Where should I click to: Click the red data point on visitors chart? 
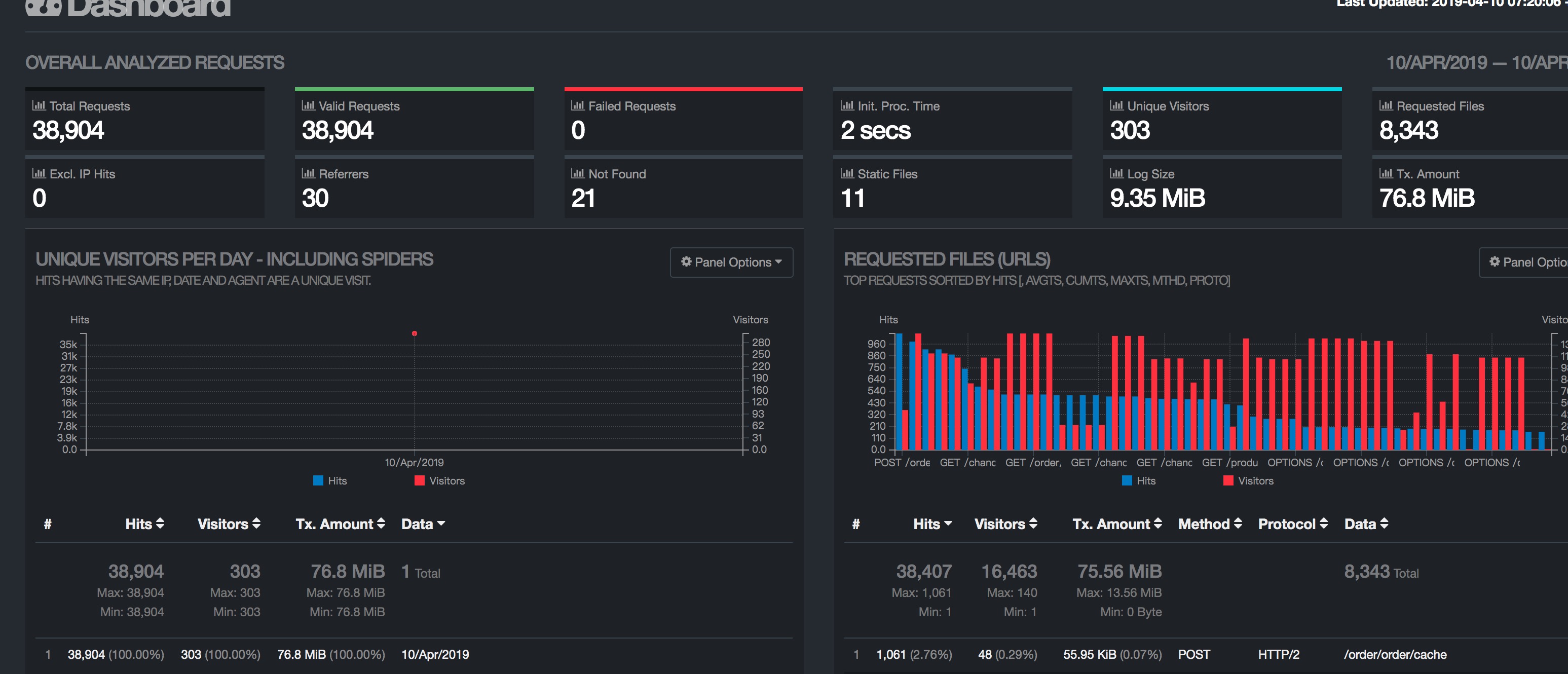(415, 333)
